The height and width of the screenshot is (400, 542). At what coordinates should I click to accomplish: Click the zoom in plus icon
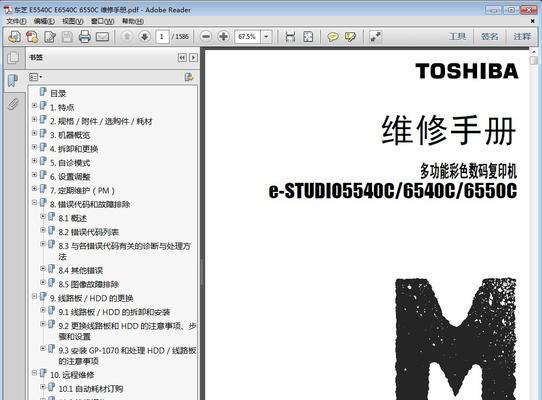click(224, 36)
